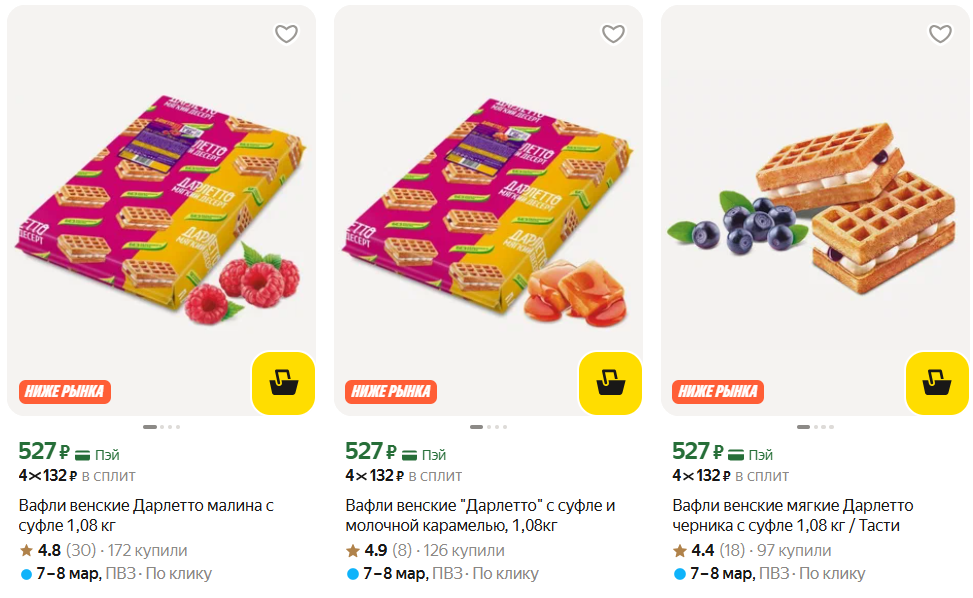Click 'Ниже рынка' badge on caramel waffles

392,391
